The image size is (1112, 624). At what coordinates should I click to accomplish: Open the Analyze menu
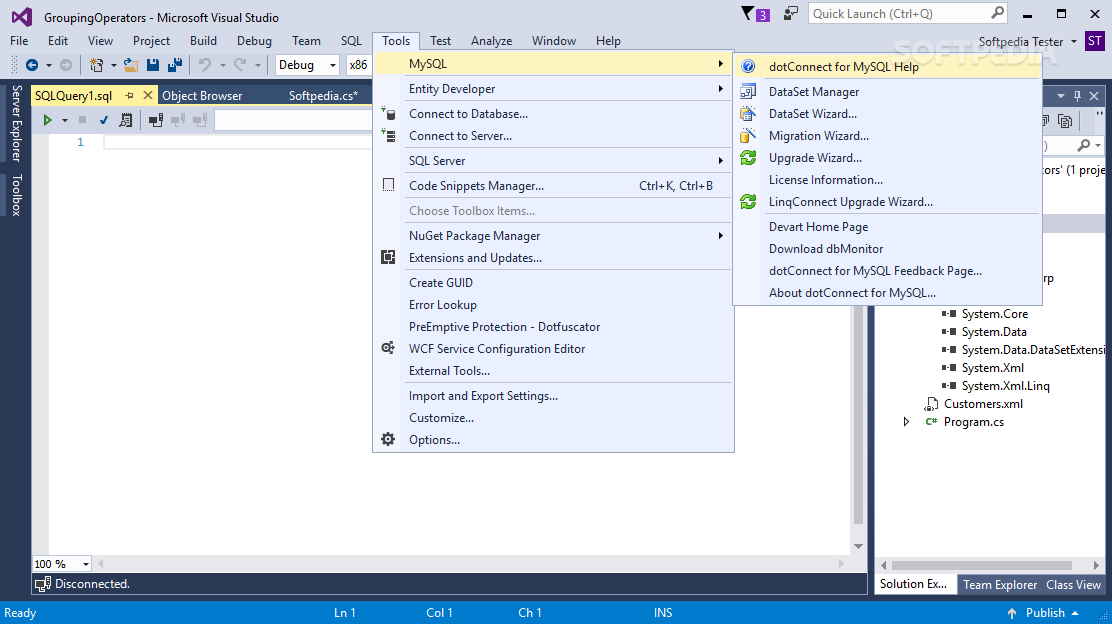point(491,41)
